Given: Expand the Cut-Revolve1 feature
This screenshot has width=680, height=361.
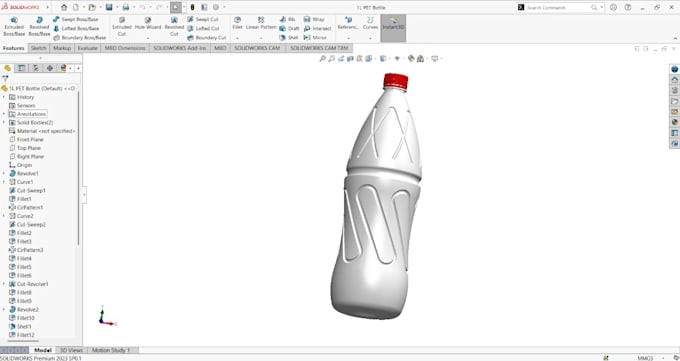Looking at the screenshot, I should (4, 284).
